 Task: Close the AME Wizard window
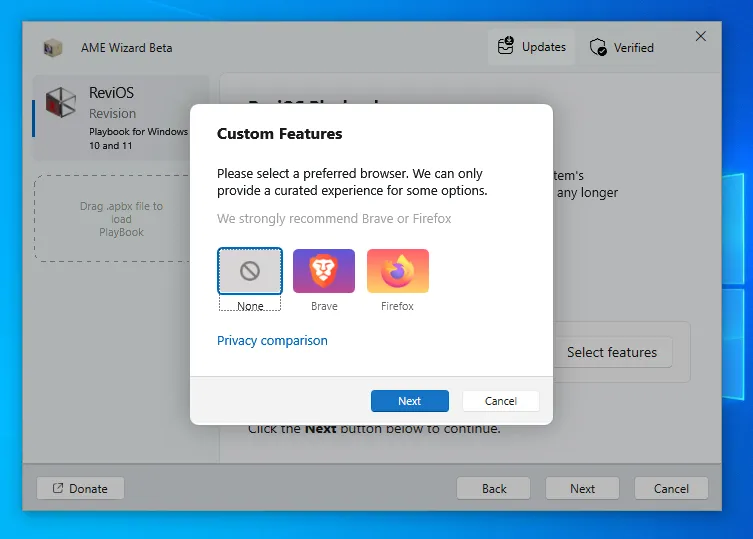coord(701,36)
